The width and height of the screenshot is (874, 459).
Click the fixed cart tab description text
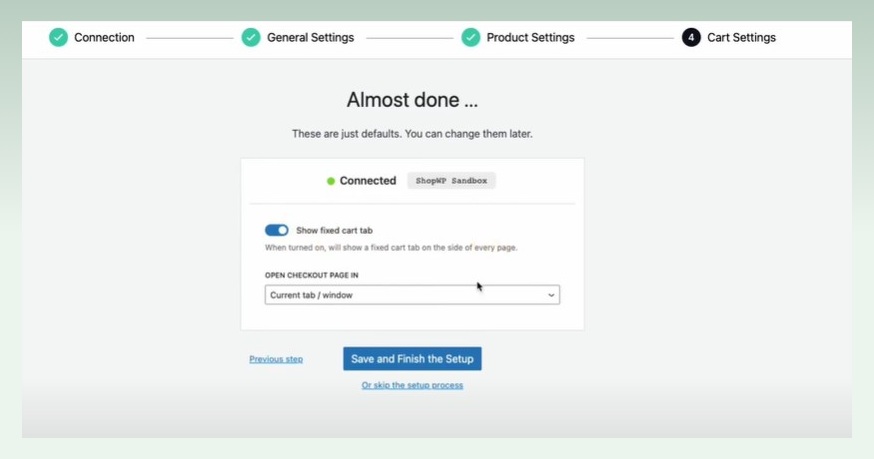tap(391, 248)
